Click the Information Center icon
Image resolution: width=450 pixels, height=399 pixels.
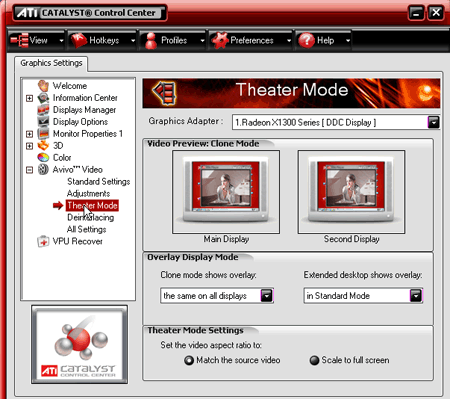[x=43, y=98]
